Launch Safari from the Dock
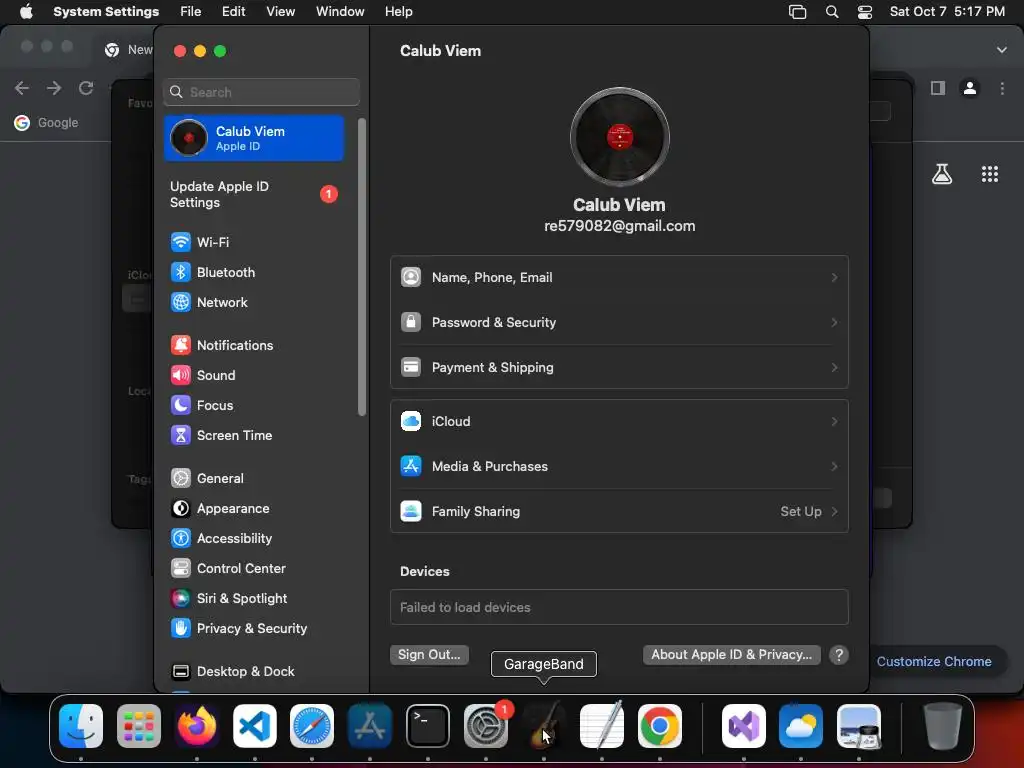This screenshot has width=1024, height=768. click(312, 726)
